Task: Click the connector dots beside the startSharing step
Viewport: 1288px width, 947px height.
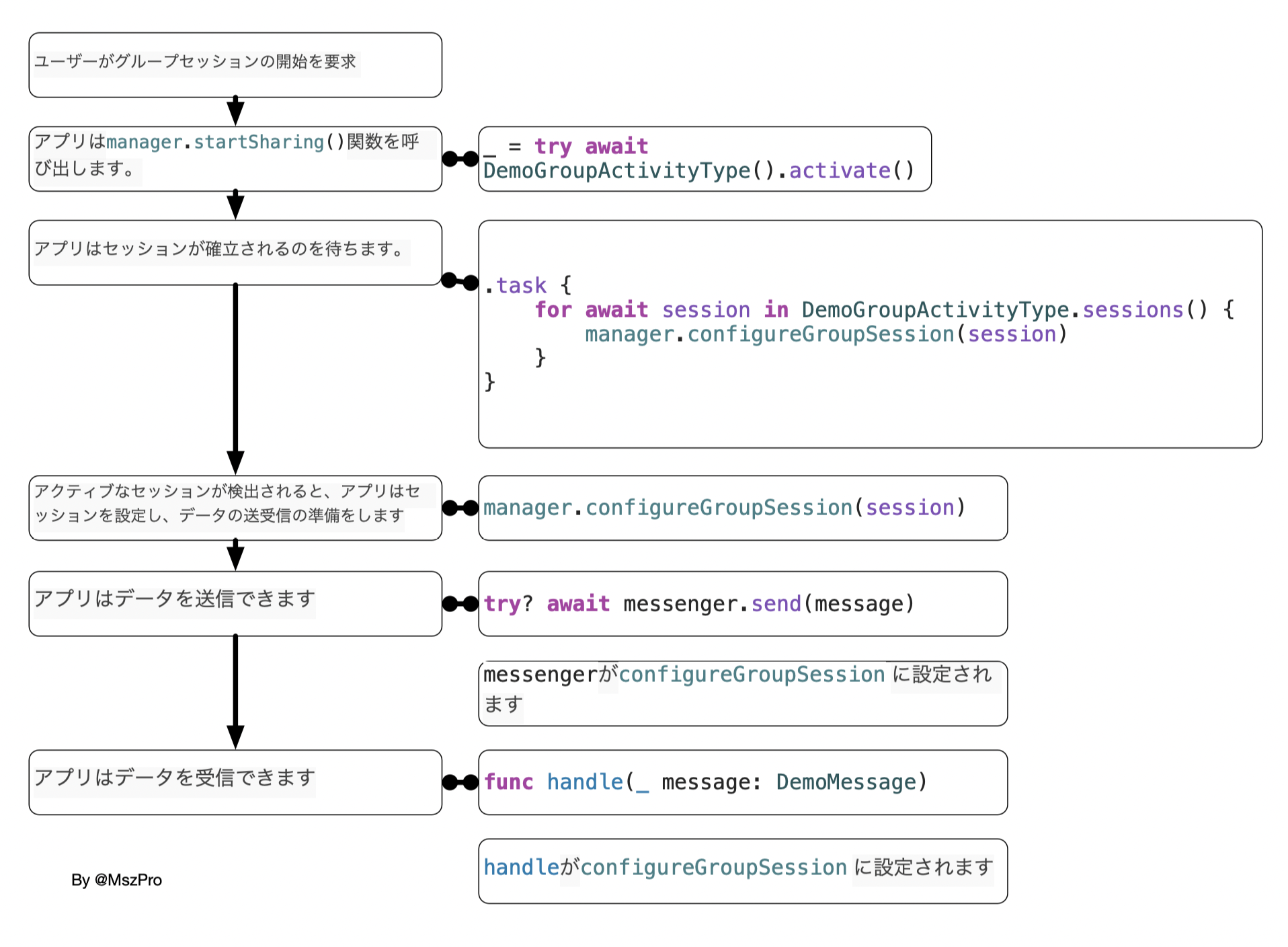Action: click(460, 159)
